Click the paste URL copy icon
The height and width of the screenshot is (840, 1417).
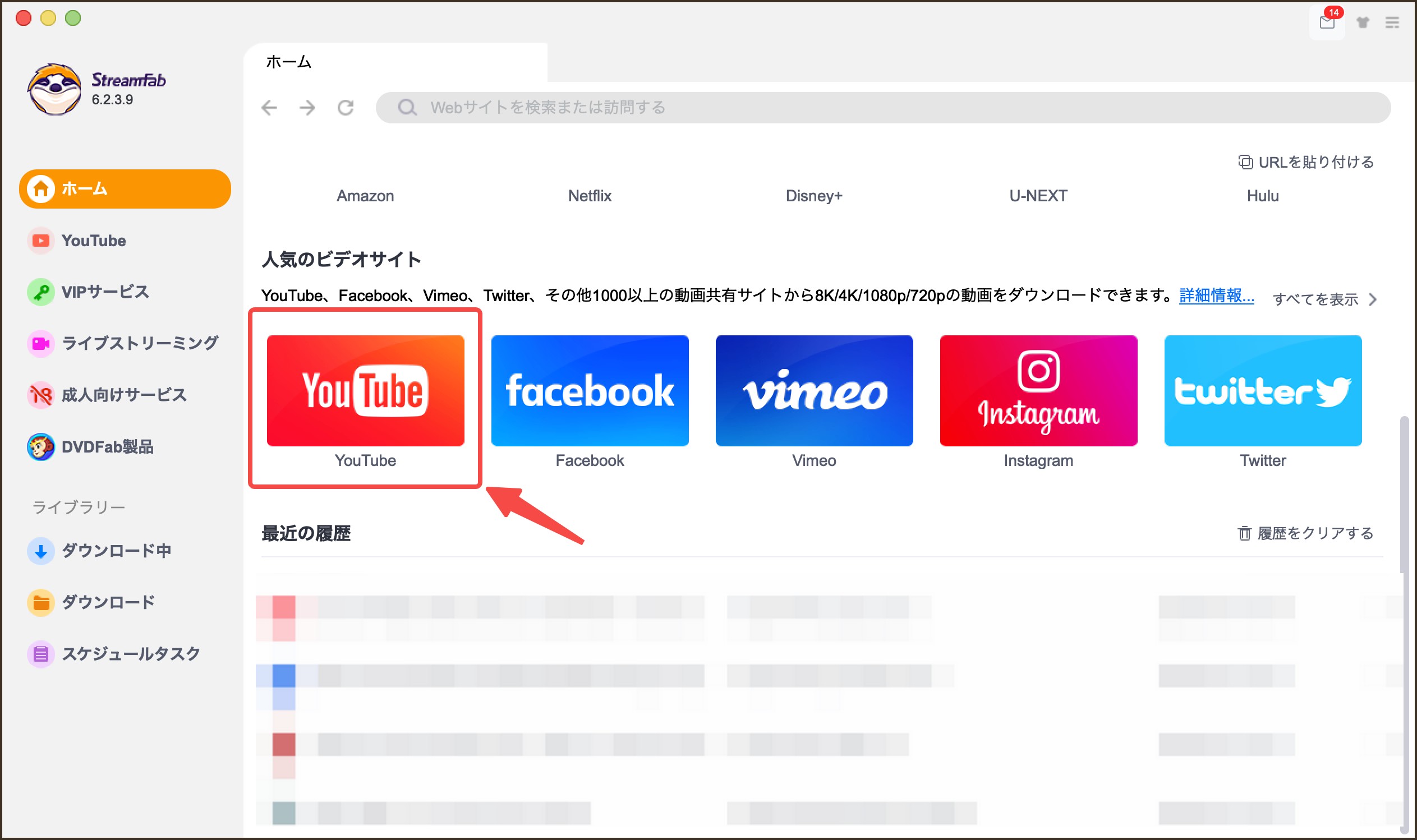(1245, 163)
